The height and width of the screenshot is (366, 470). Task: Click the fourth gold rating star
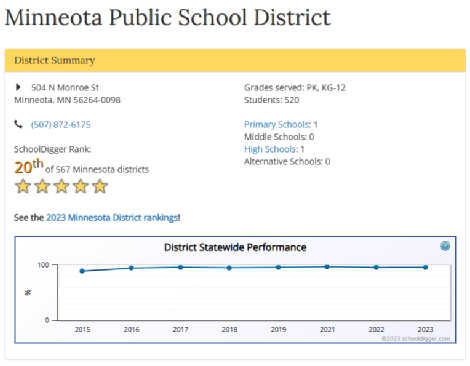(81, 186)
